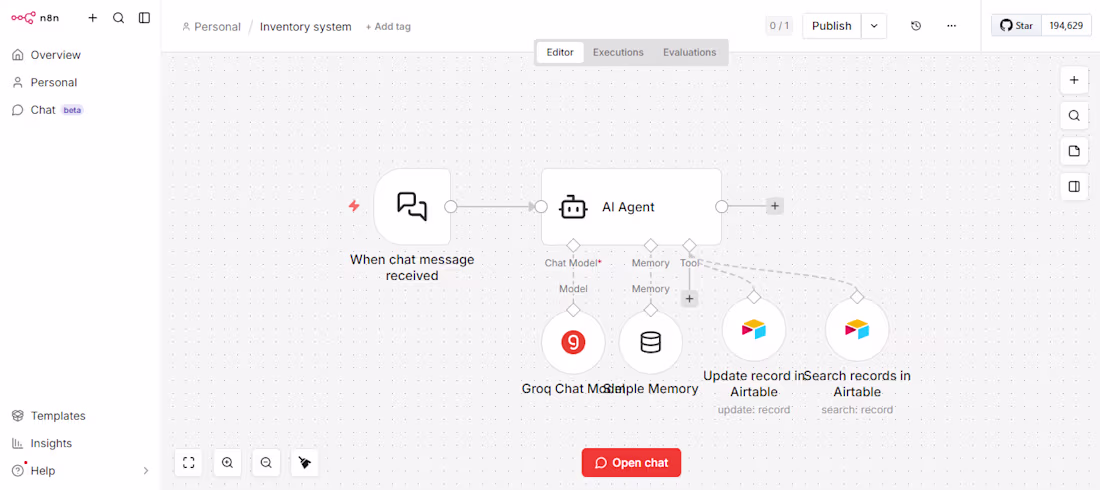Open Chat beta in sidebar
The image size is (1100, 490).
[48, 110]
